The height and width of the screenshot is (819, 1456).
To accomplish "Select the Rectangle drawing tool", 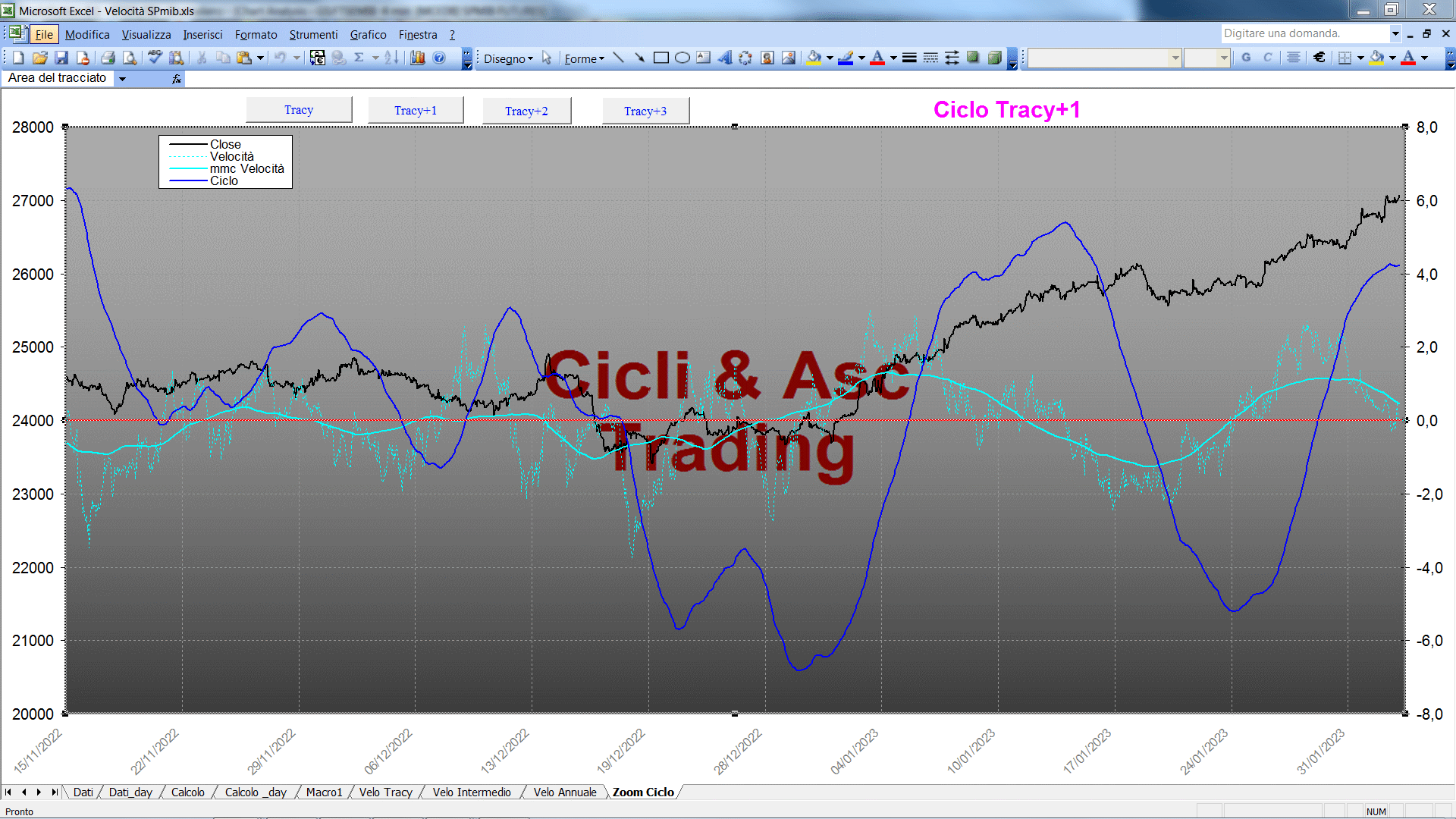I will pos(661,58).
